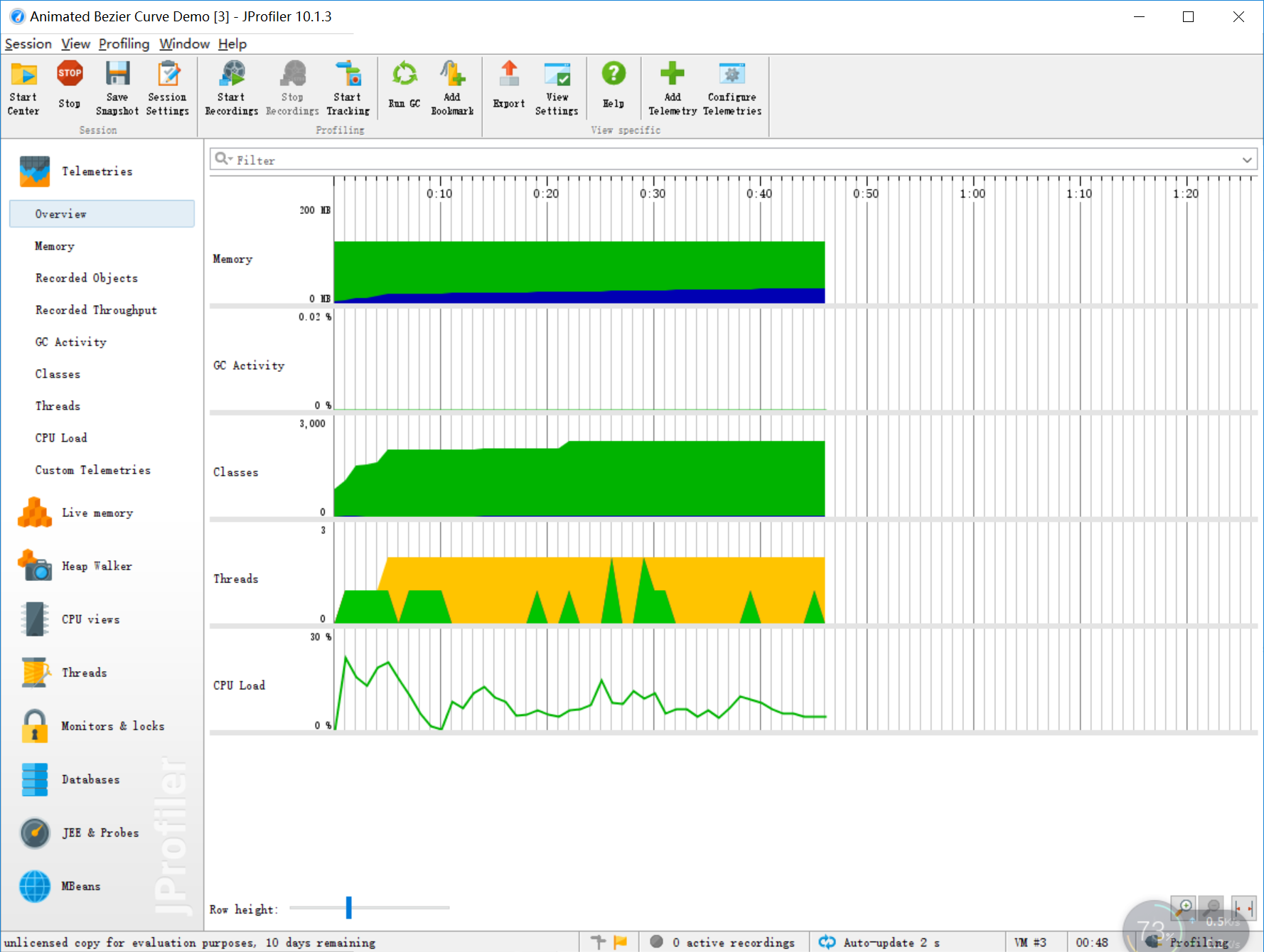
Task: Click the 1:00 time axis marker
Action: pyautogui.click(x=973, y=193)
